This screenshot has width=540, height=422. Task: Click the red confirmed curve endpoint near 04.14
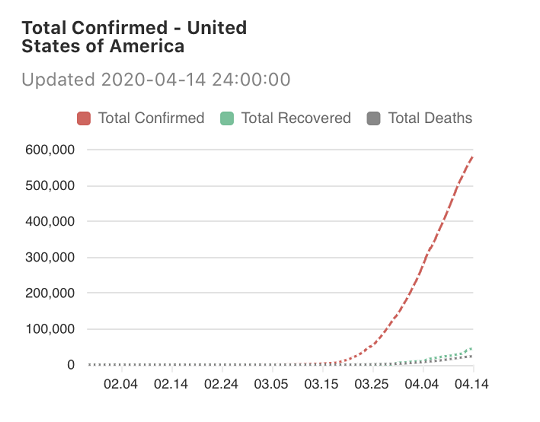pos(472,157)
